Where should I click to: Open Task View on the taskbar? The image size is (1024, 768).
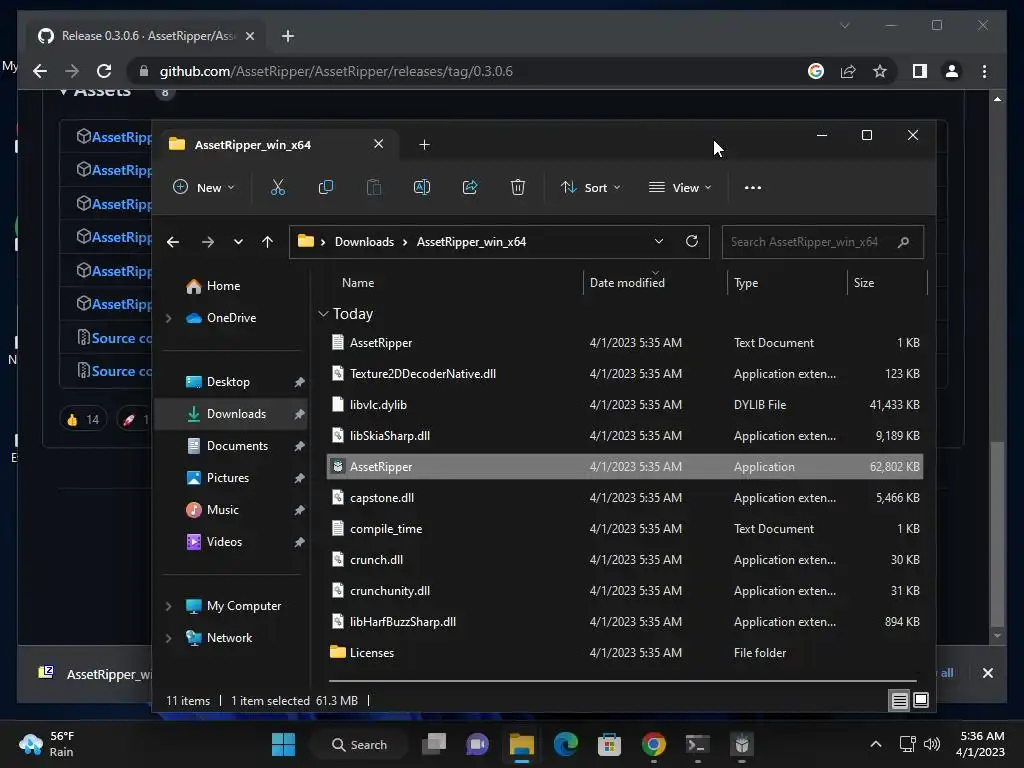[434, 744]
